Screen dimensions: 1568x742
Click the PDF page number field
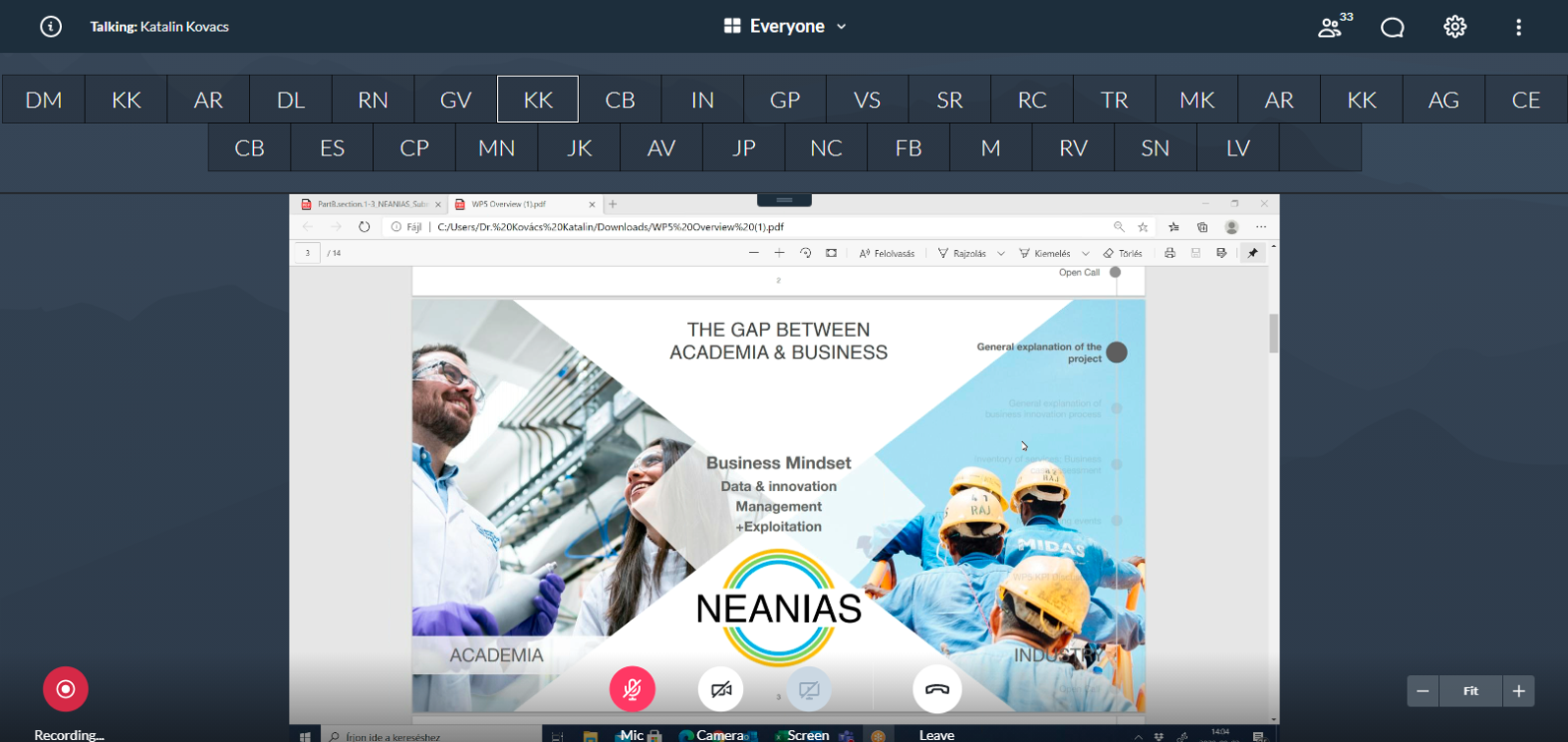click(x=307, y=253)
